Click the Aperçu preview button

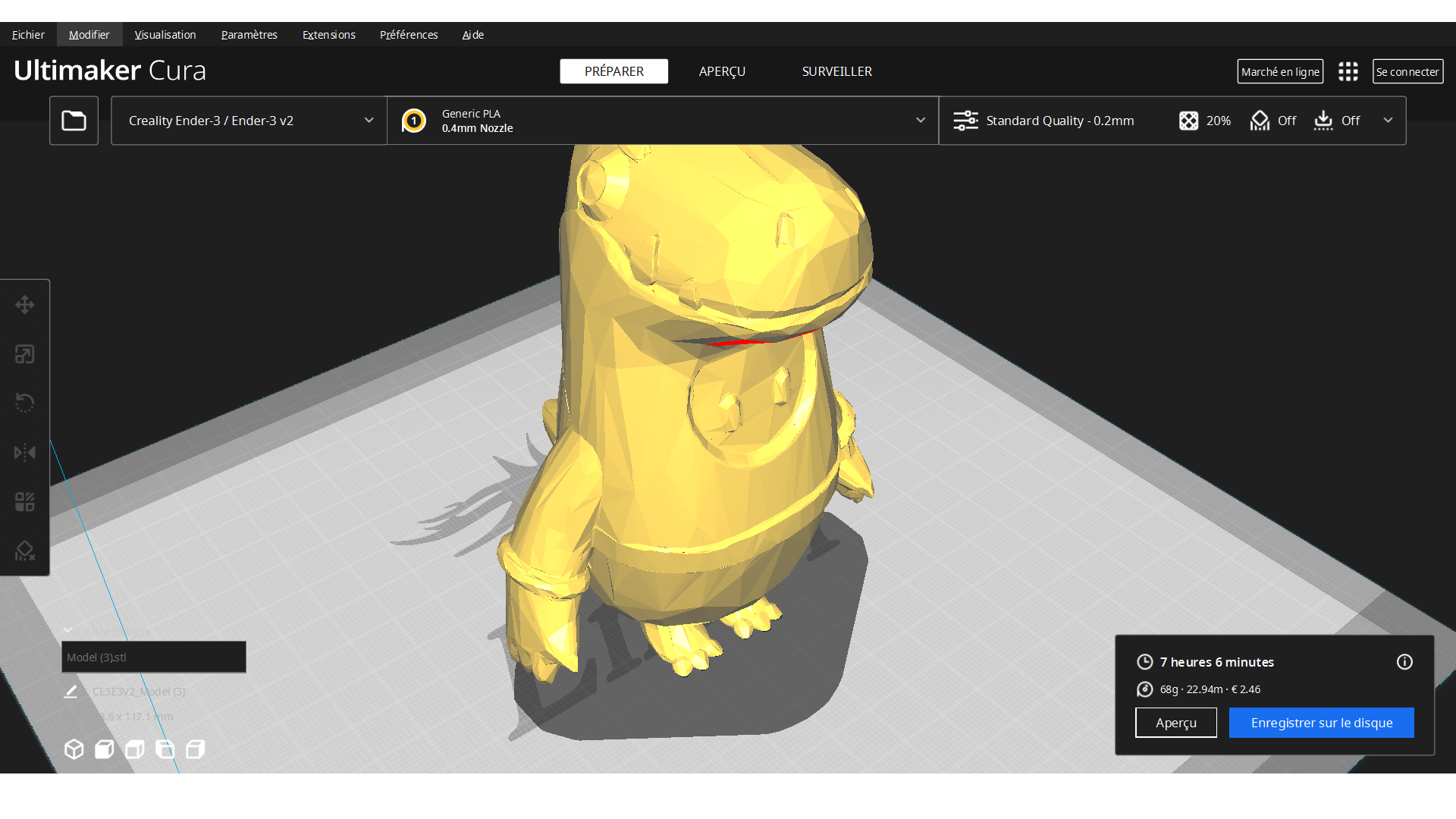pyautogui.click(x=1175, y=723)
